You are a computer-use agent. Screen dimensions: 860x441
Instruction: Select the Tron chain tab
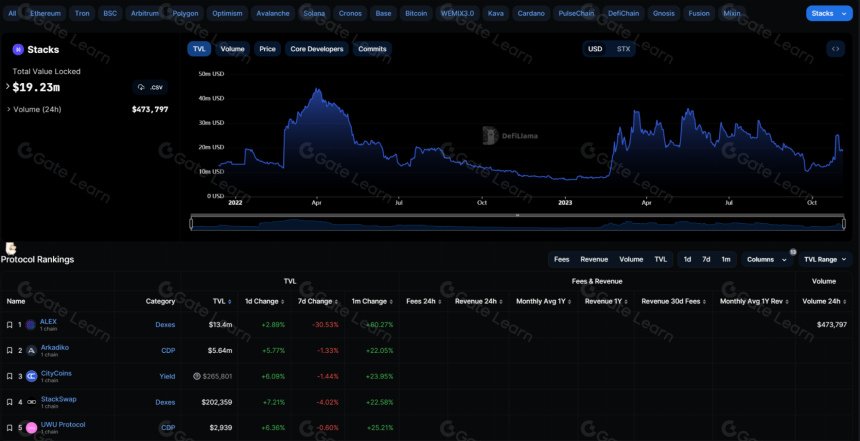(x=82, y=13)
